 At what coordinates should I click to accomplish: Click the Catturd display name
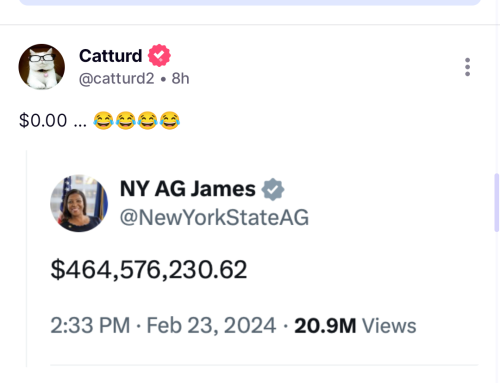110,56
